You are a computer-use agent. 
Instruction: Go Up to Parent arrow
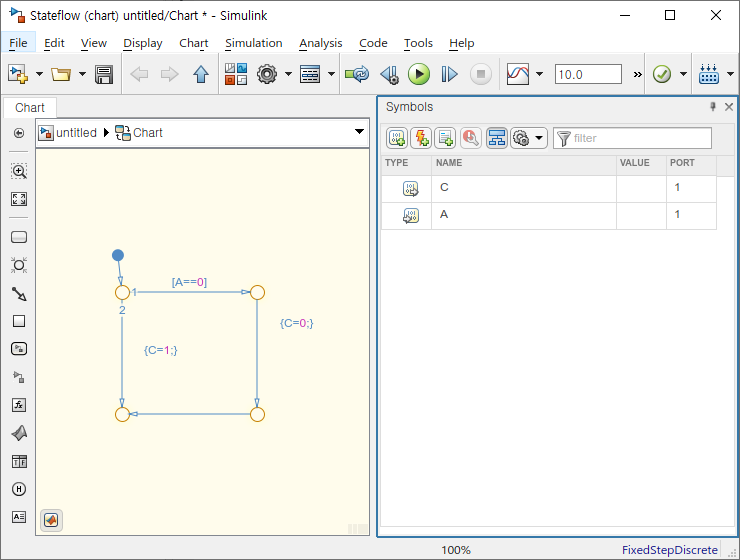(x=201, y=74)
